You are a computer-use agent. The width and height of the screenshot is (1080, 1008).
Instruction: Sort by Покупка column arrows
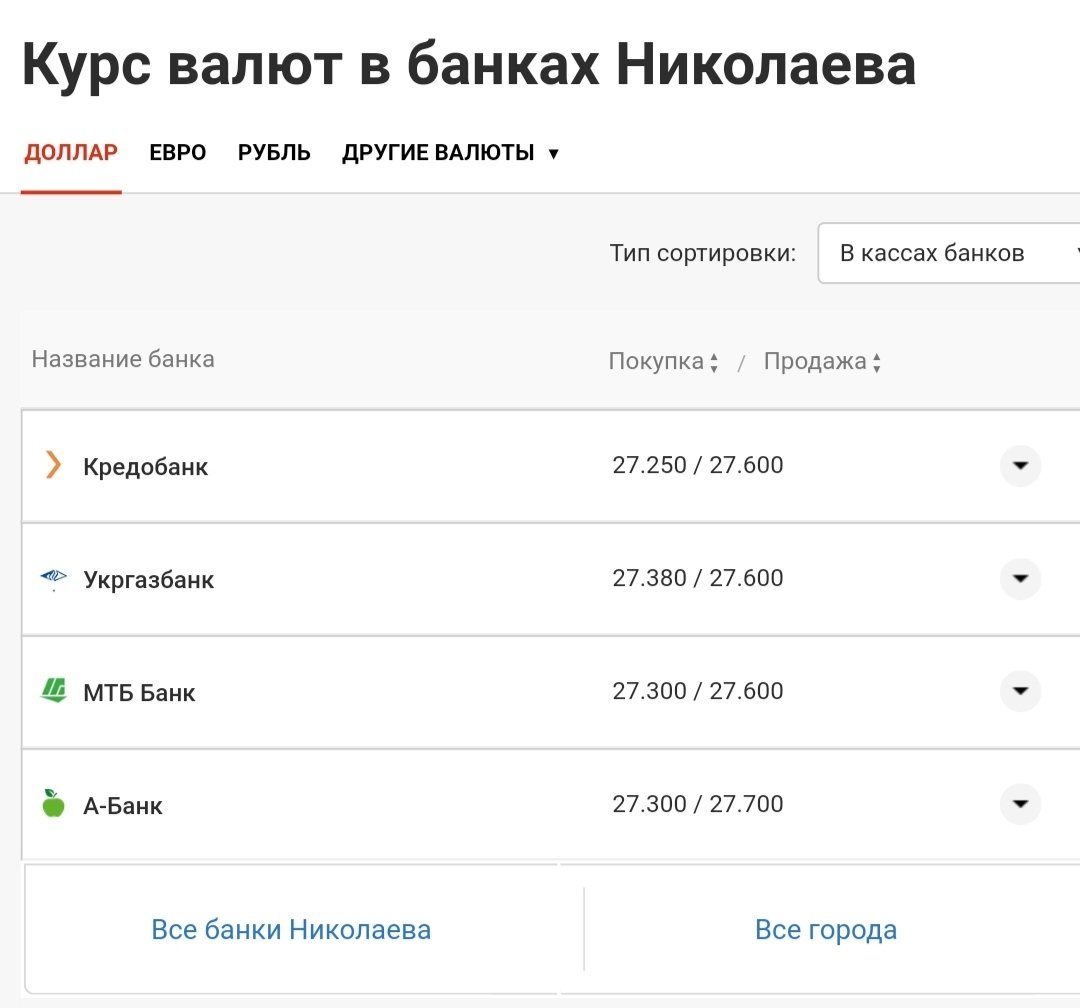tap(714, 362)
